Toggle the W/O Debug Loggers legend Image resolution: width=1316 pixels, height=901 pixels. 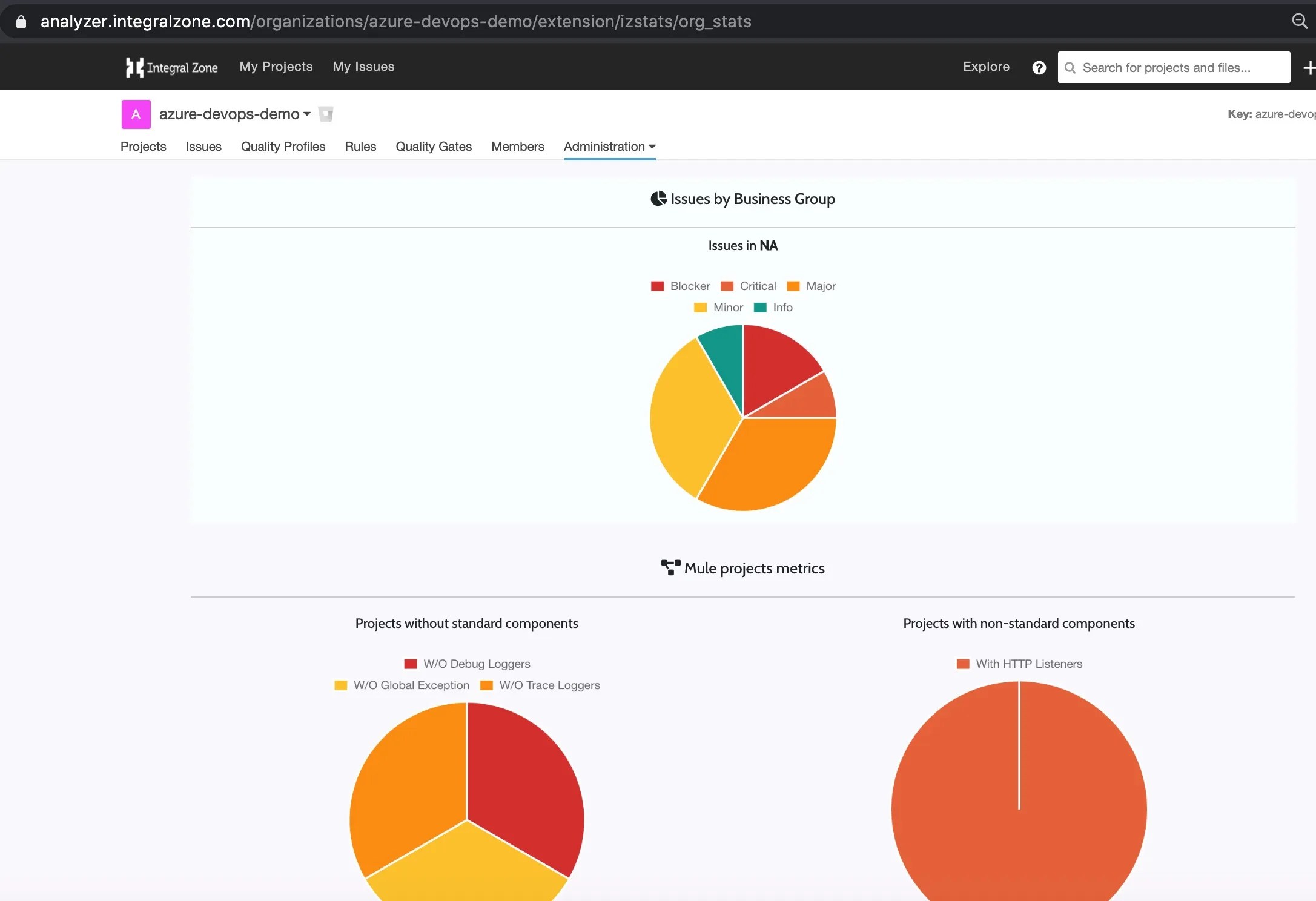click(476, 664)
